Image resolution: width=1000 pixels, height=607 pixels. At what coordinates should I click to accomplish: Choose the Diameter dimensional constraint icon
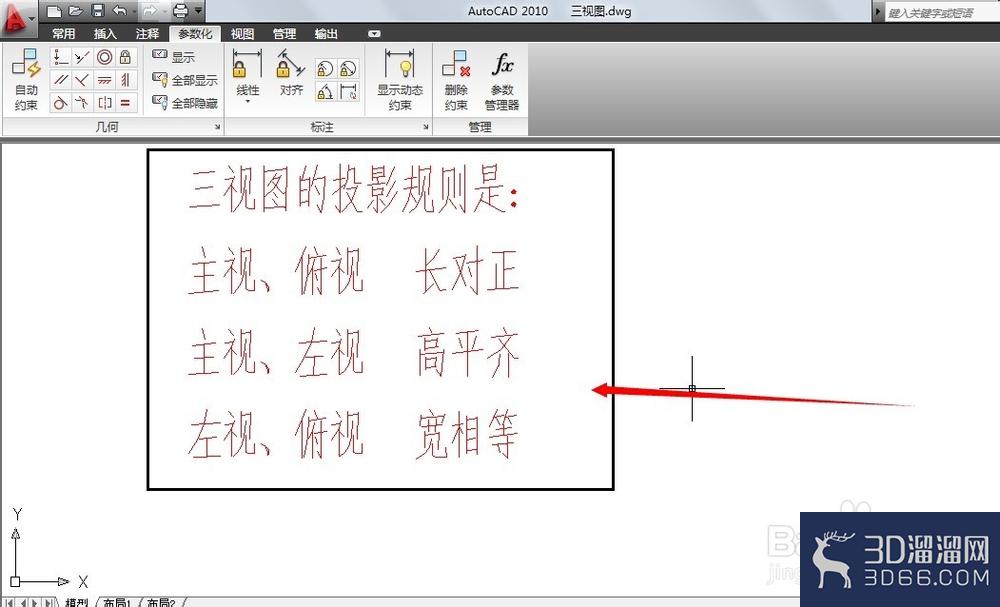(x=348, y=68)
